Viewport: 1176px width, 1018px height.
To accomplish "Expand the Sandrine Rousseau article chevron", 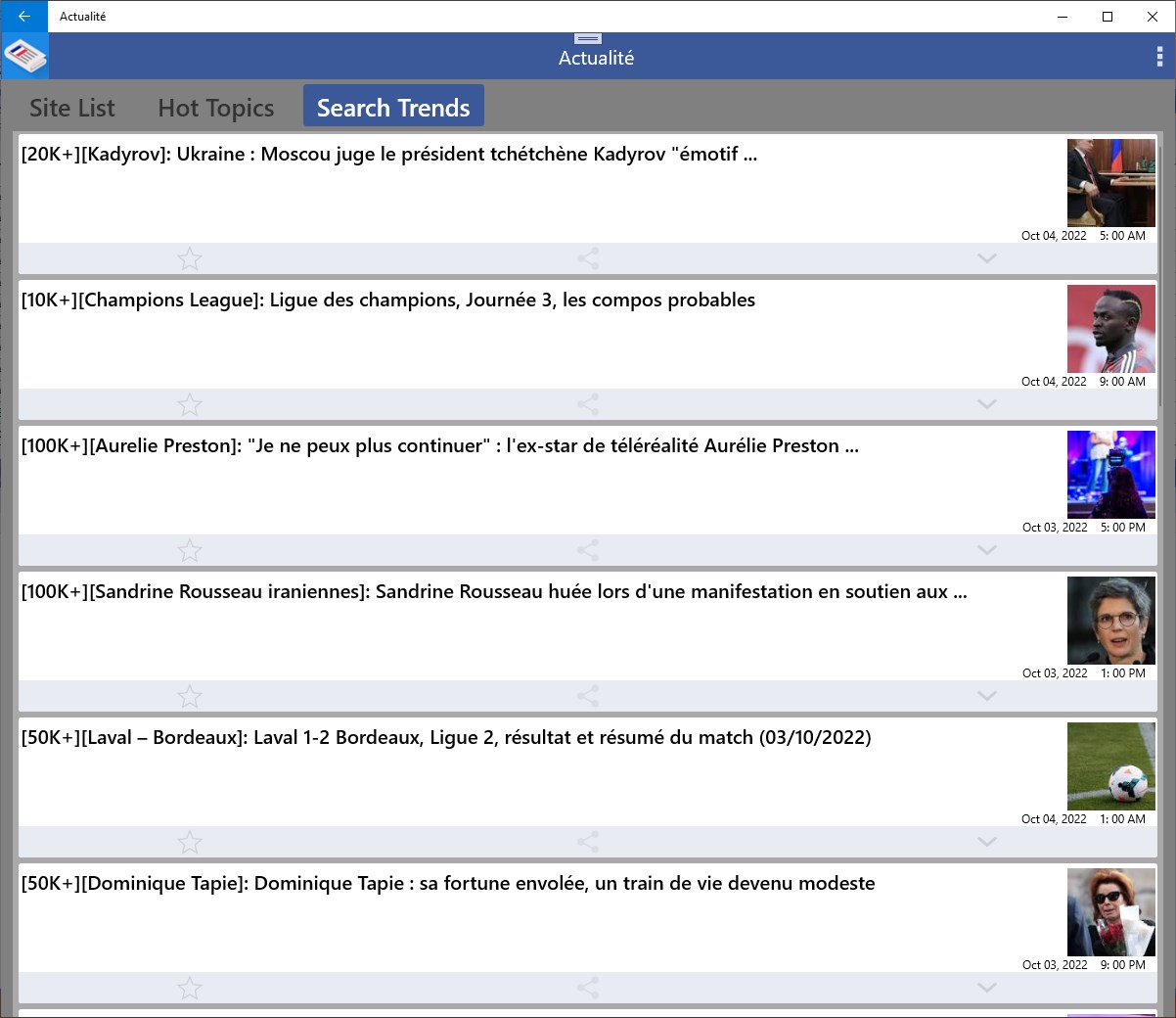I will tap(987, 696).
